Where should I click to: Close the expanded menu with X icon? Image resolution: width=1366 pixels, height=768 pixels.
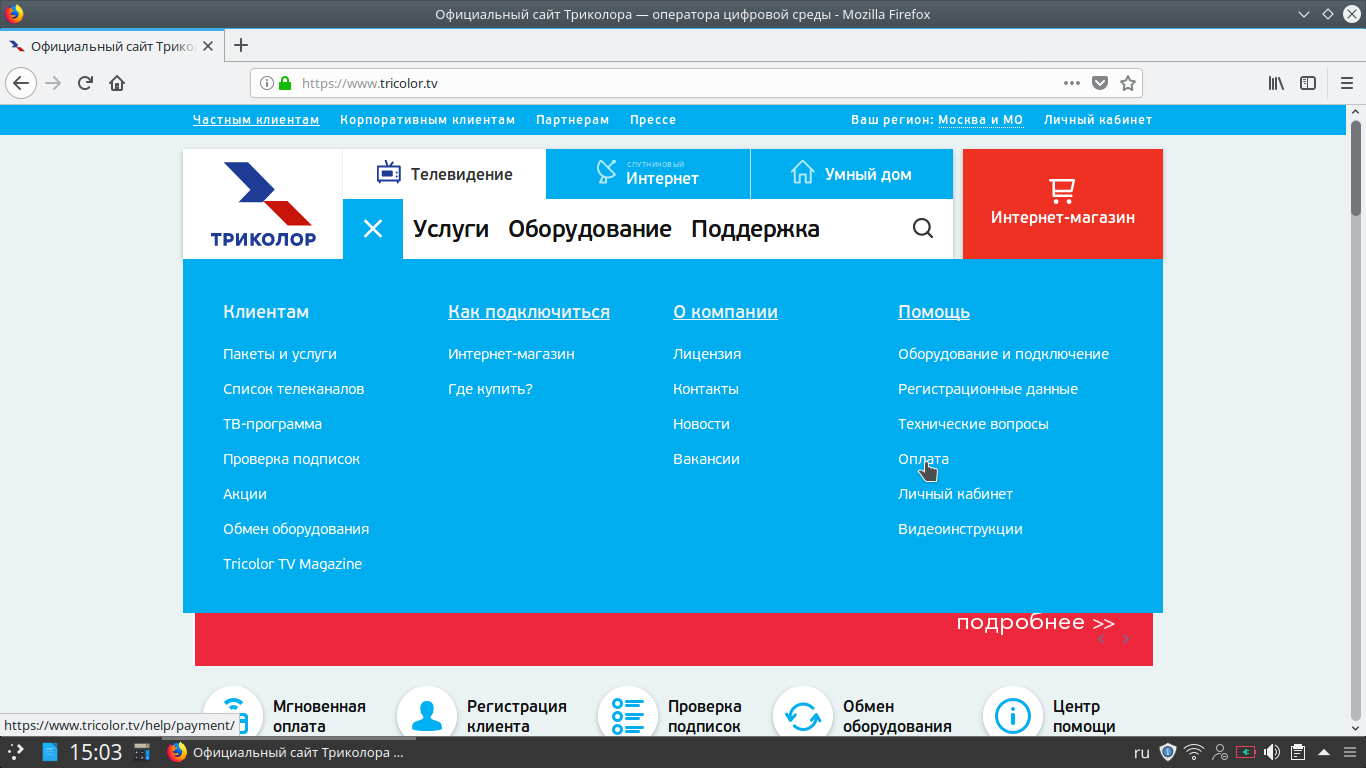[x=373, y=229]
